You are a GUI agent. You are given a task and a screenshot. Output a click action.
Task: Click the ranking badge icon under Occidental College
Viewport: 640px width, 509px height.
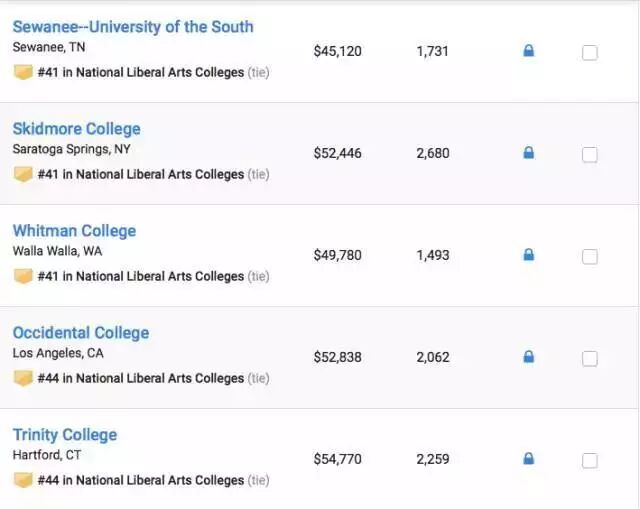click(23, 378)
